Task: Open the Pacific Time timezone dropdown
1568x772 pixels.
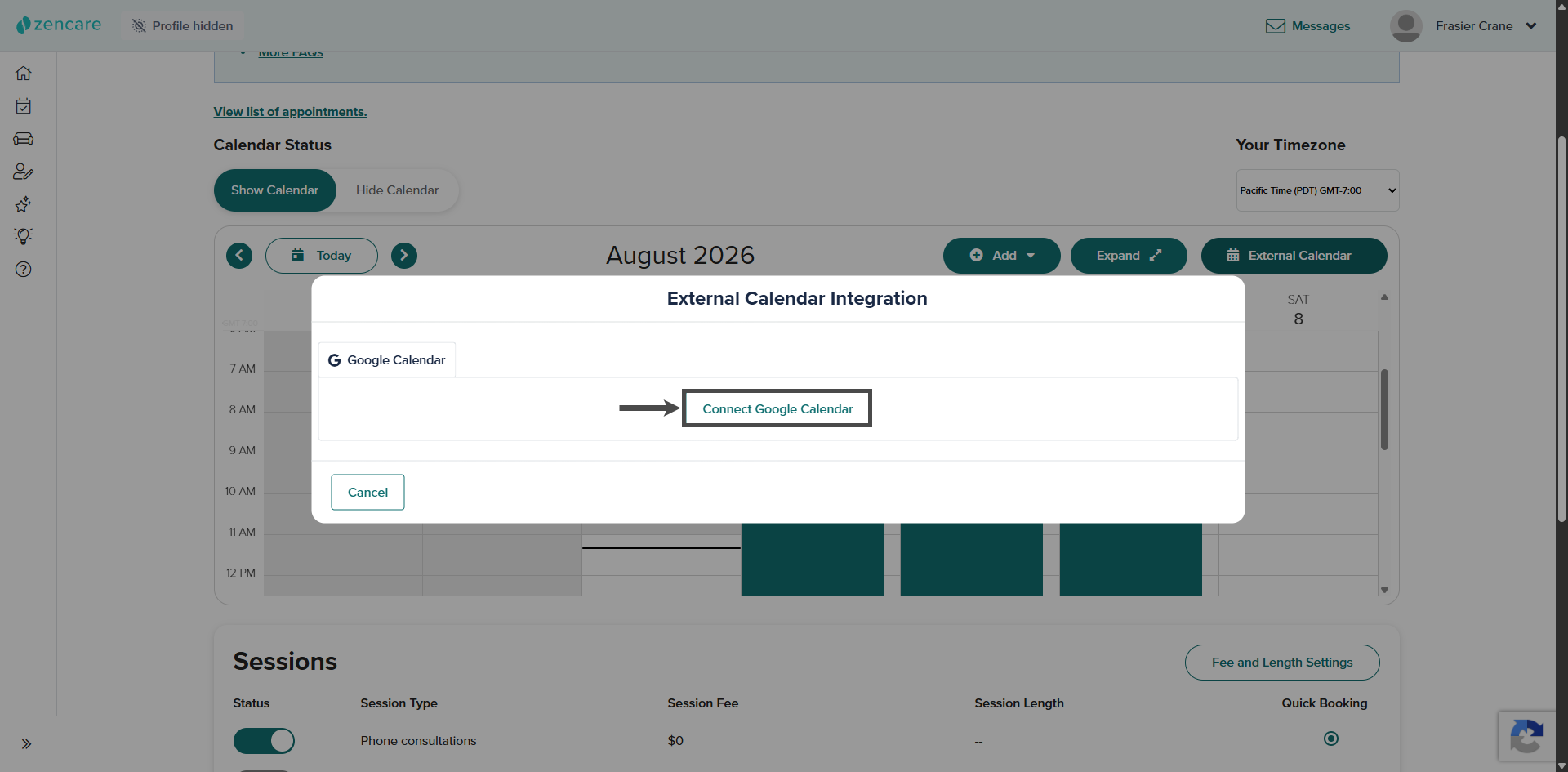Action: 1317,190
